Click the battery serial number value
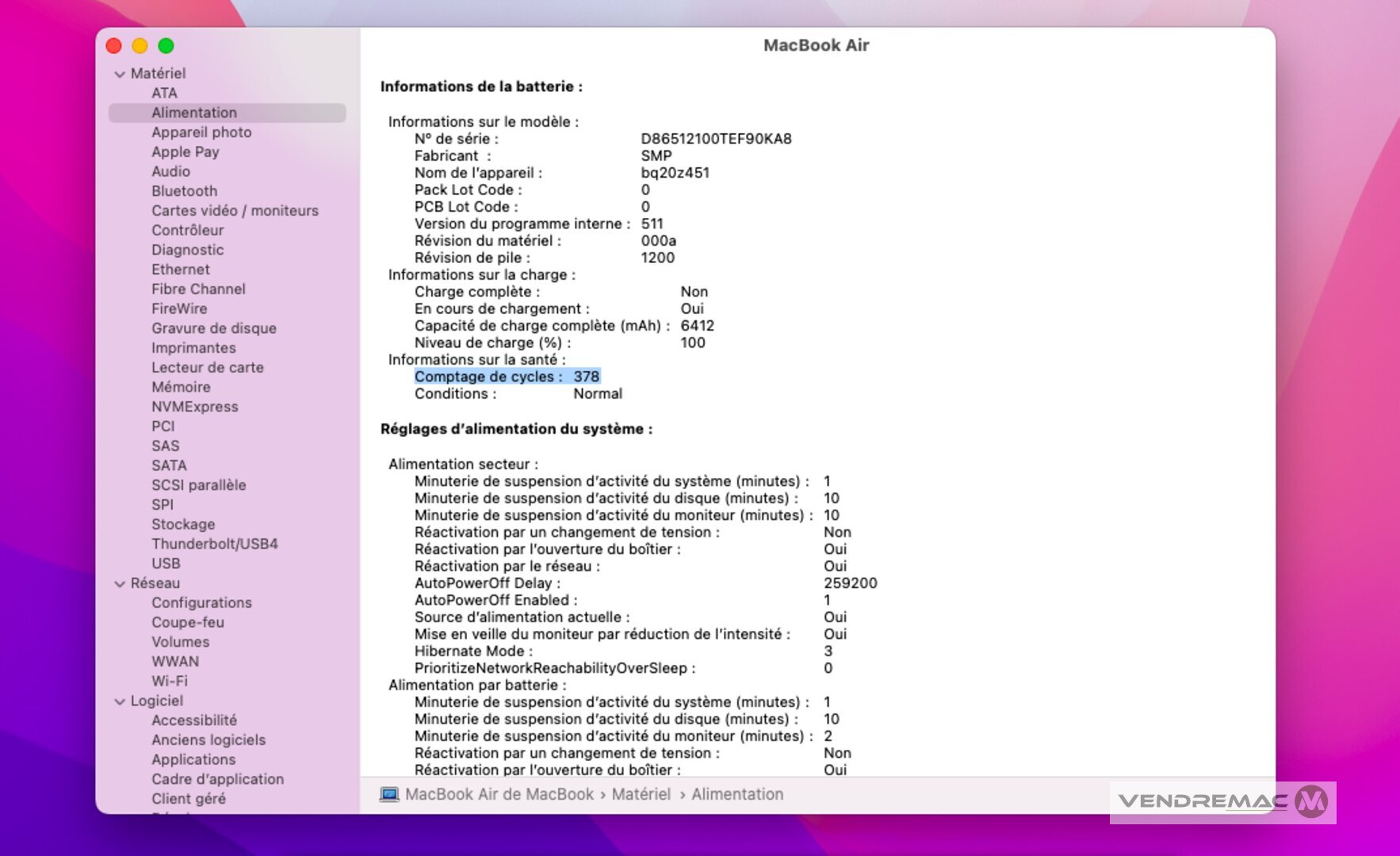The height and width of the screenshot is (856, 1400). click(x=716, y=139)
